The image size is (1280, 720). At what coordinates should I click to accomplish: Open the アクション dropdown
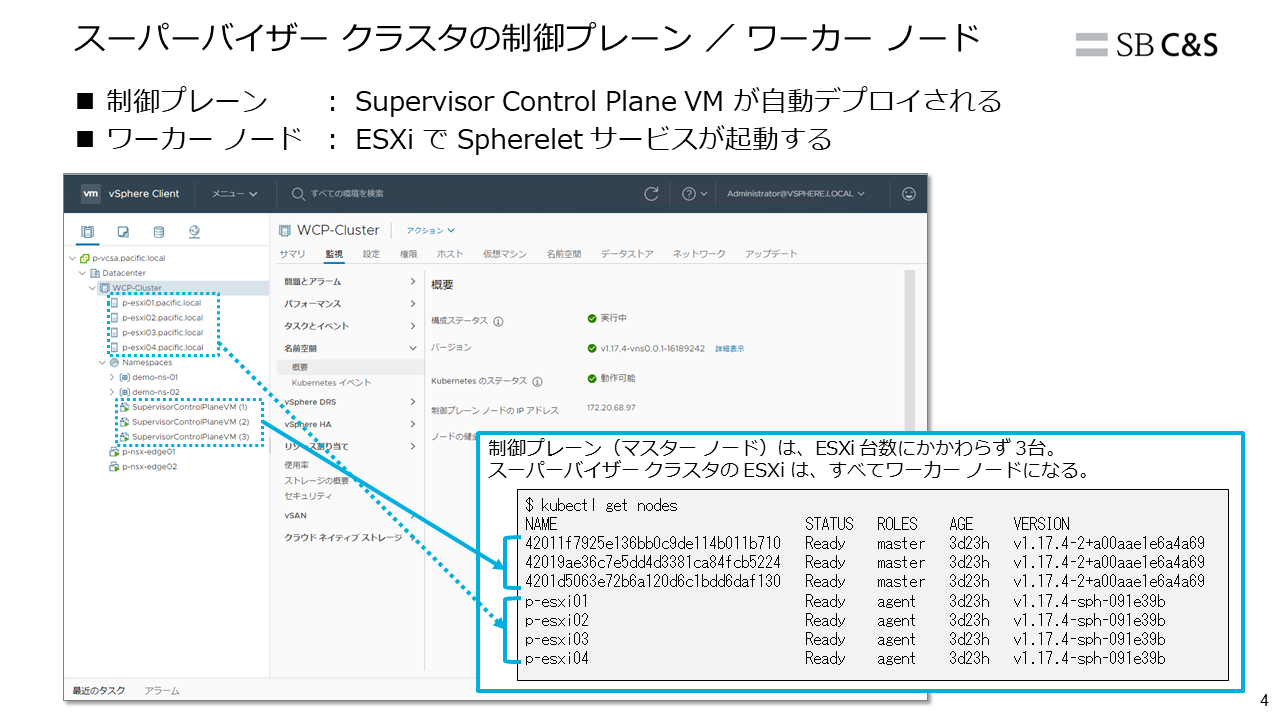[430, 230]
